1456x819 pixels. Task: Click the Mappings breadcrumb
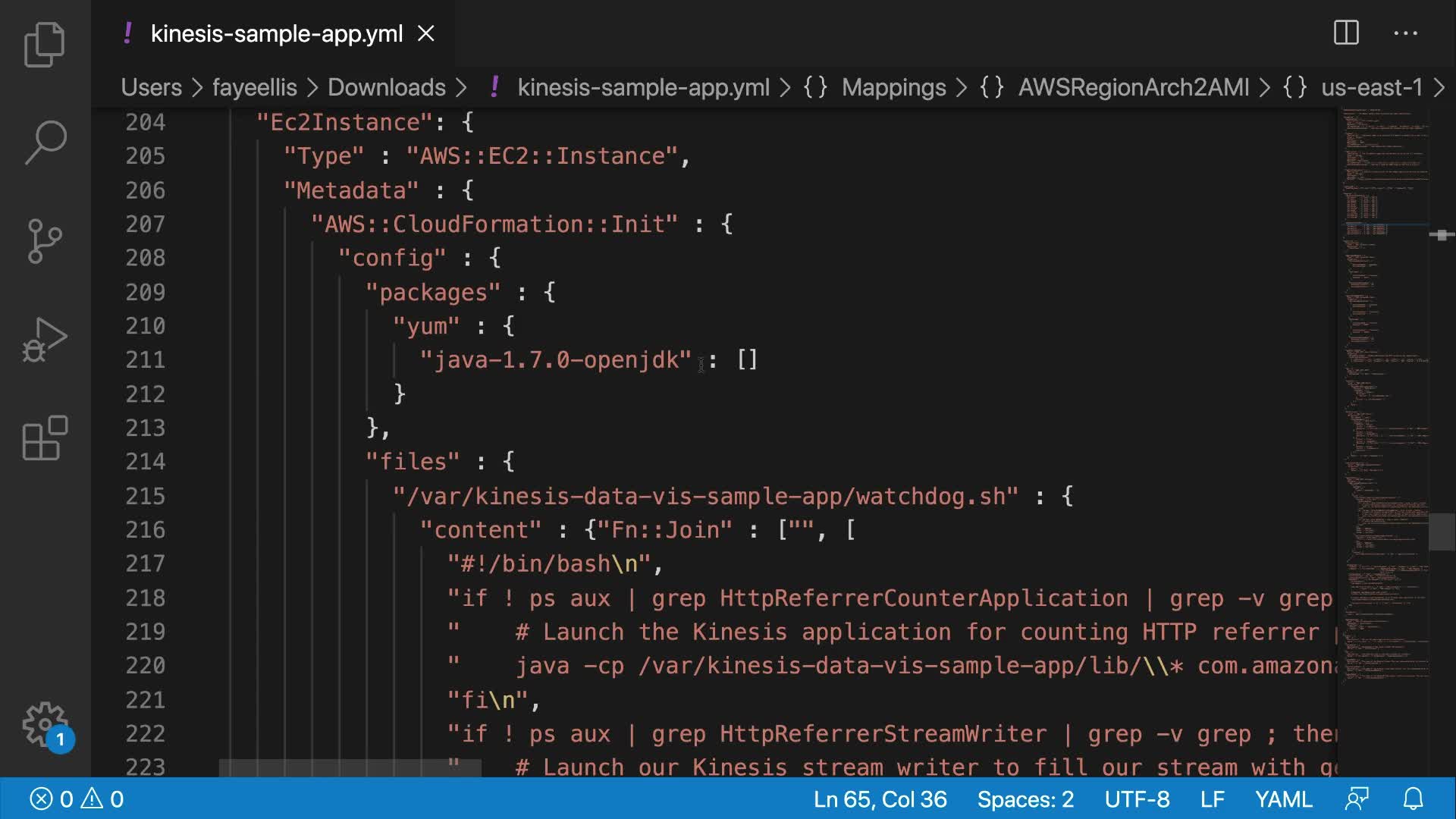pos(893,87)
